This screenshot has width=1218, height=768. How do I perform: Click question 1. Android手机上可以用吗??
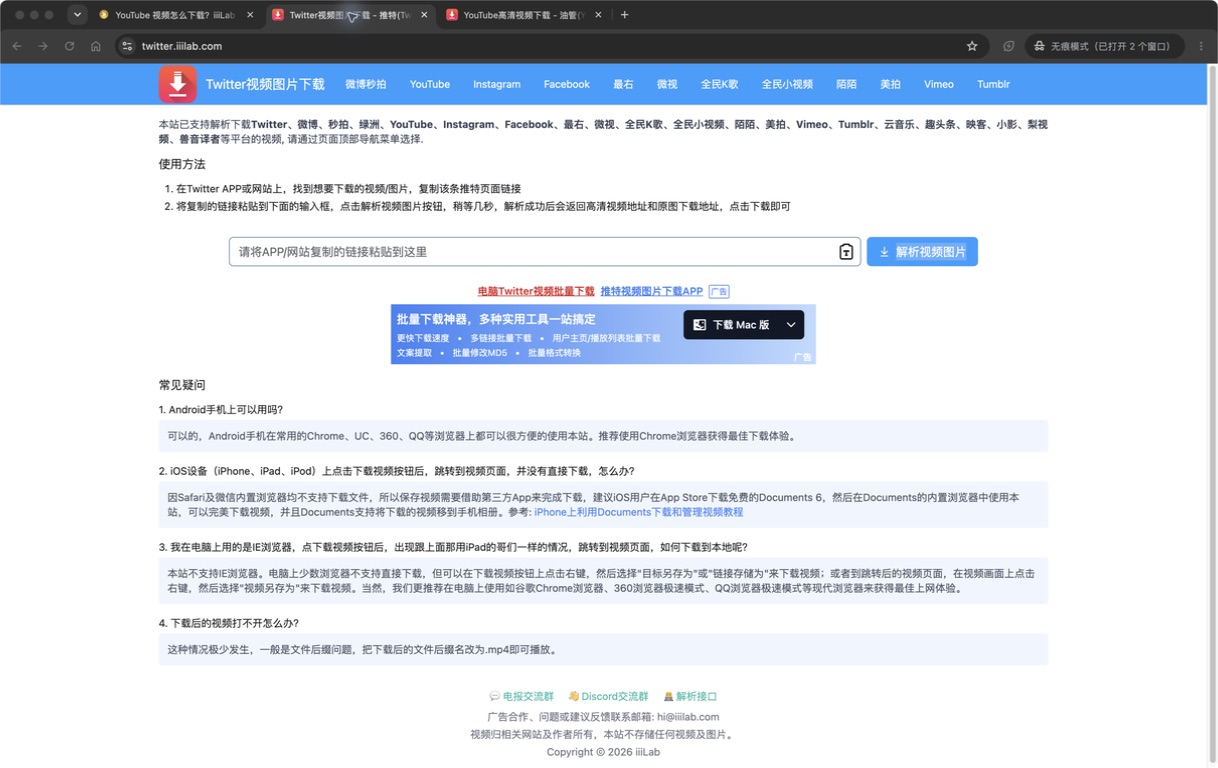coord(221,410)
